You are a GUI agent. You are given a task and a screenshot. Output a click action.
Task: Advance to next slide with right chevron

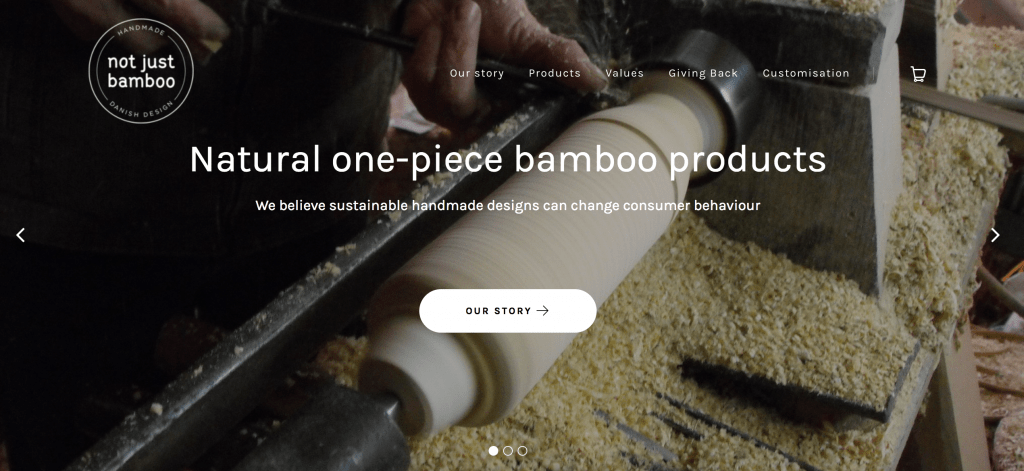tap(995, 235)
